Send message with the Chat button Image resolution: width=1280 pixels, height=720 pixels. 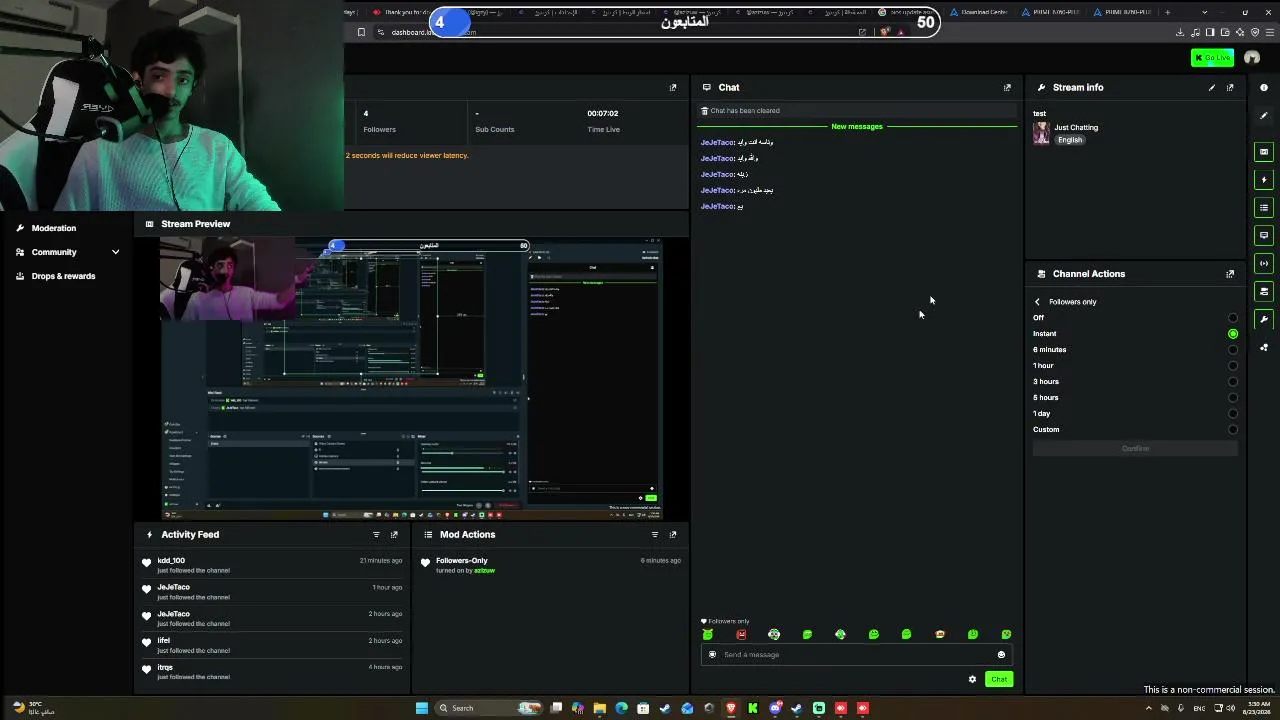click(x=999, y=680)
